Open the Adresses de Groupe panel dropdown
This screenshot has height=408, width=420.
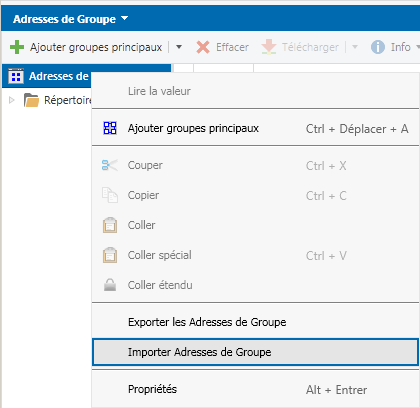pyautogui.click(x=125, y=18)
